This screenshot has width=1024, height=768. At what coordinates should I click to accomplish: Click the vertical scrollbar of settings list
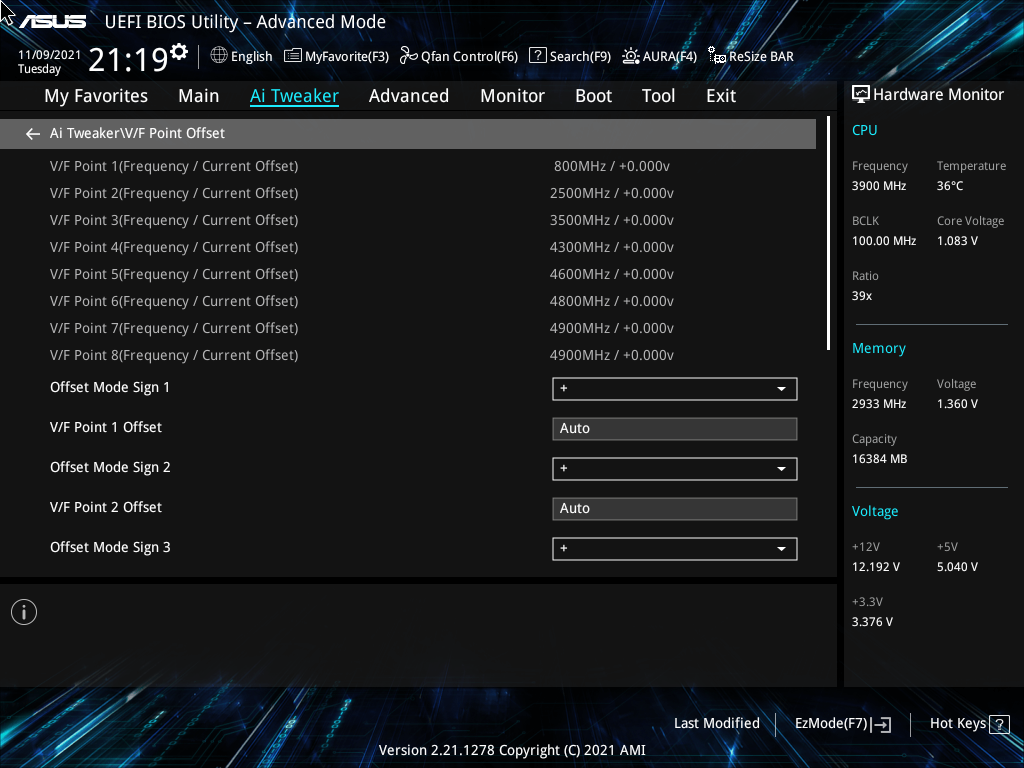tap(828, 233)
